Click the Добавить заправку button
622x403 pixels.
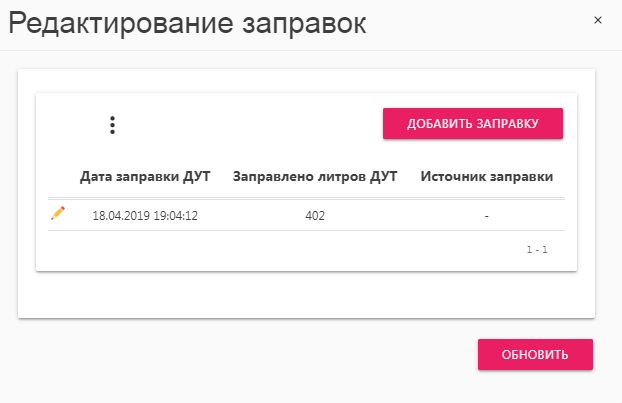(472, 123)
